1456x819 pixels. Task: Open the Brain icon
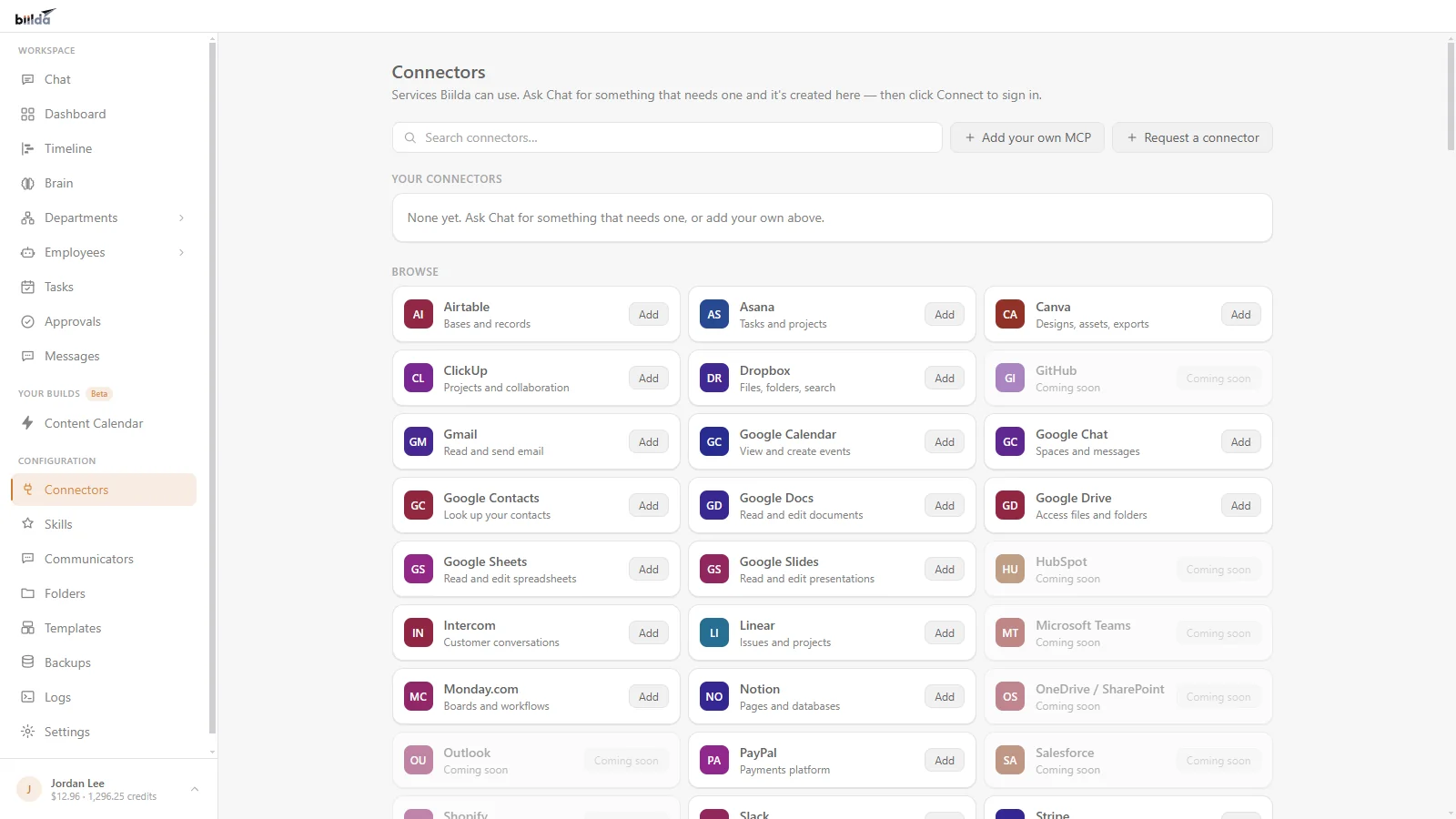coord(27,183)
